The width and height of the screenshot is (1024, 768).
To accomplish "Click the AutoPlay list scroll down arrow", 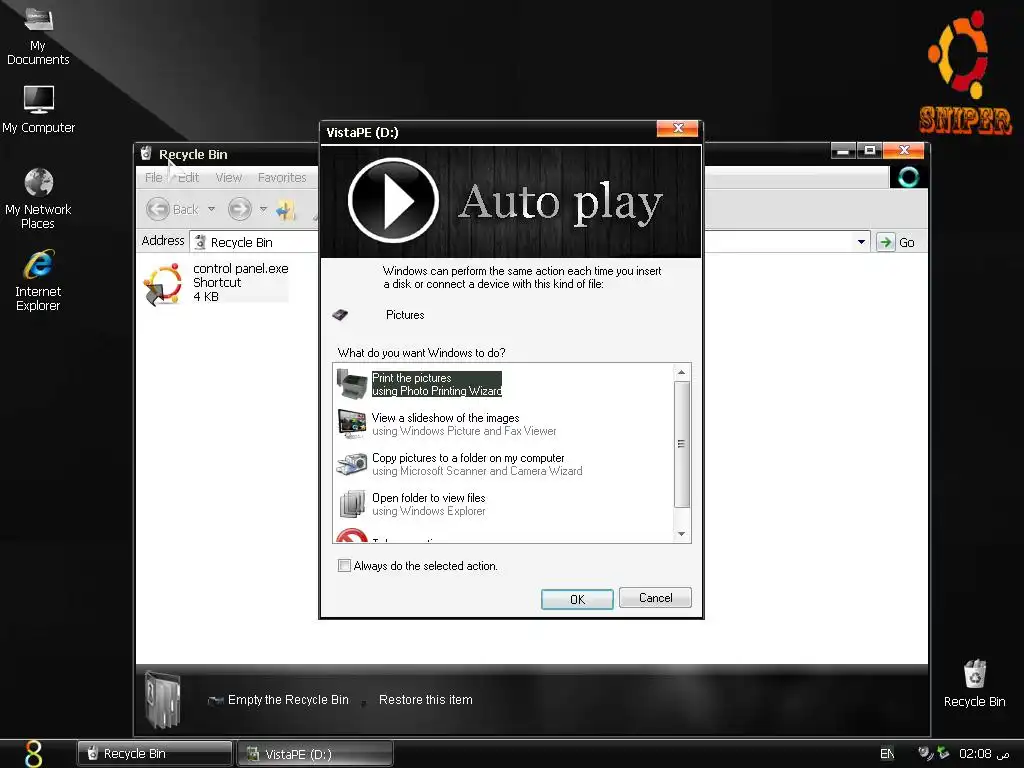I will [681, 534].
